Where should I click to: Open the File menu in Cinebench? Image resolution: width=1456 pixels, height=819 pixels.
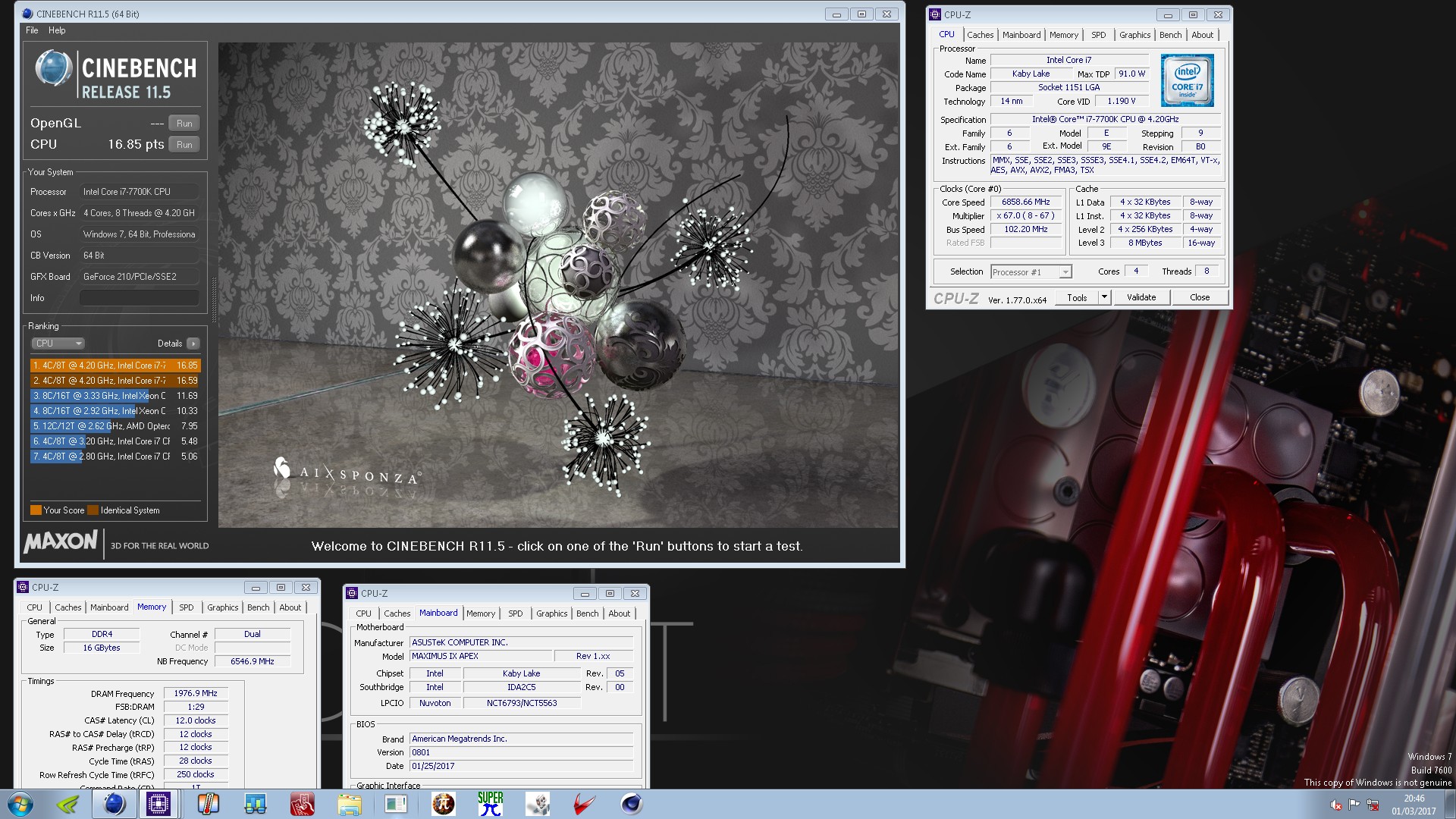(x=32, y=30)
